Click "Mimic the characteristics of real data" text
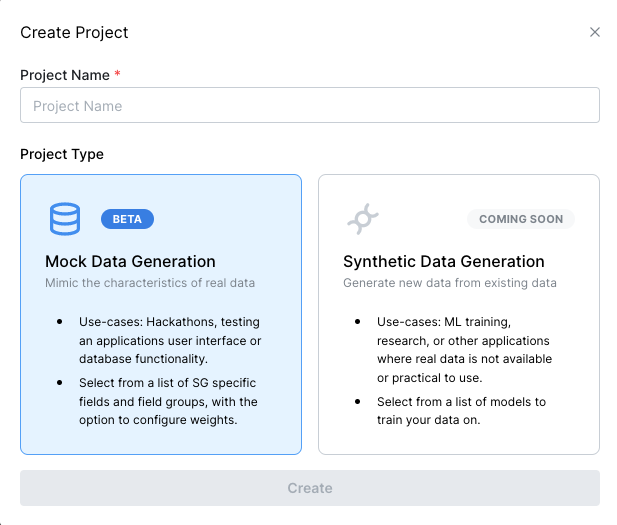Image resolution: width=617 pixels, height=525 pixels. [150, 283]
